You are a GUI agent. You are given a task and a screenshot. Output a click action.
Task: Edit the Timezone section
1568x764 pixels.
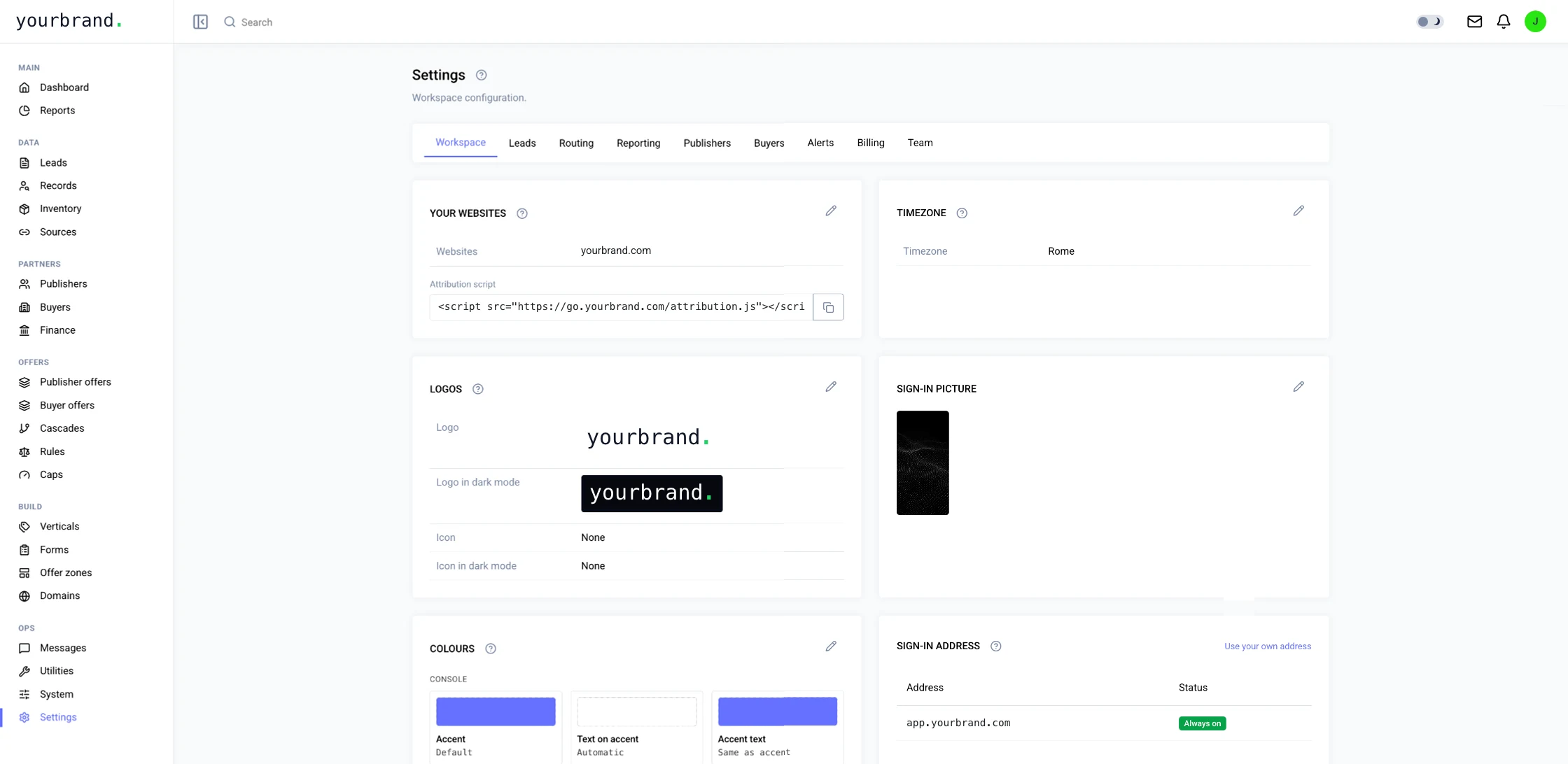coord(1298,211)
